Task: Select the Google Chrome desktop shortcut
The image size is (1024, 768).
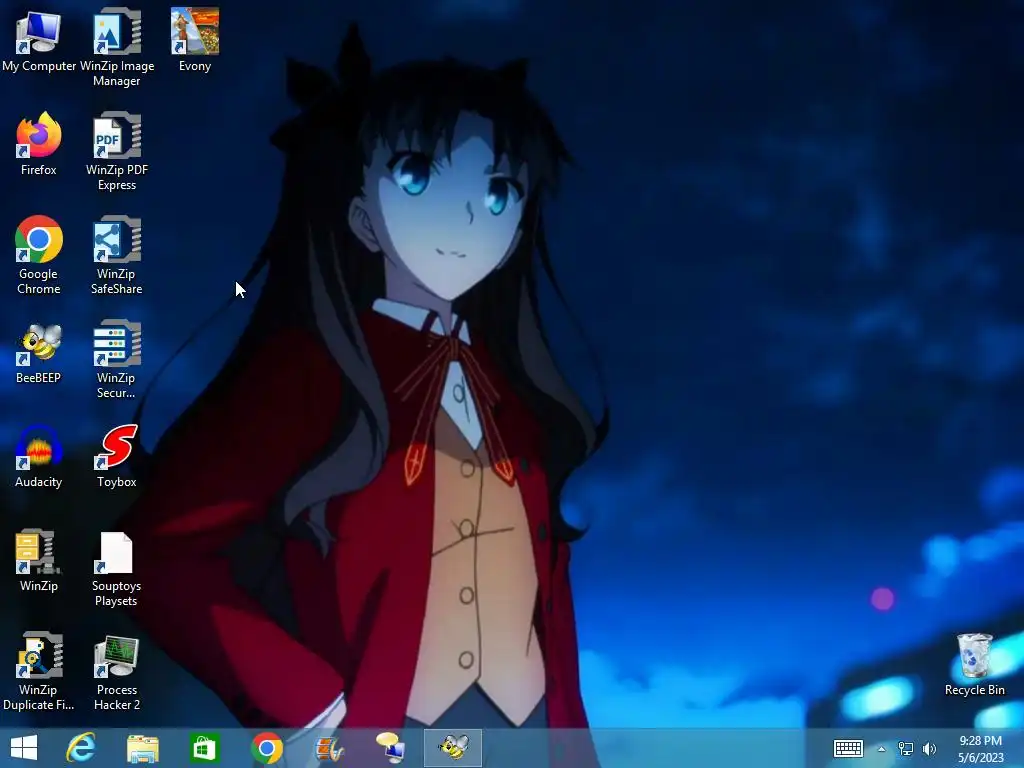Action: coord(39,255)
